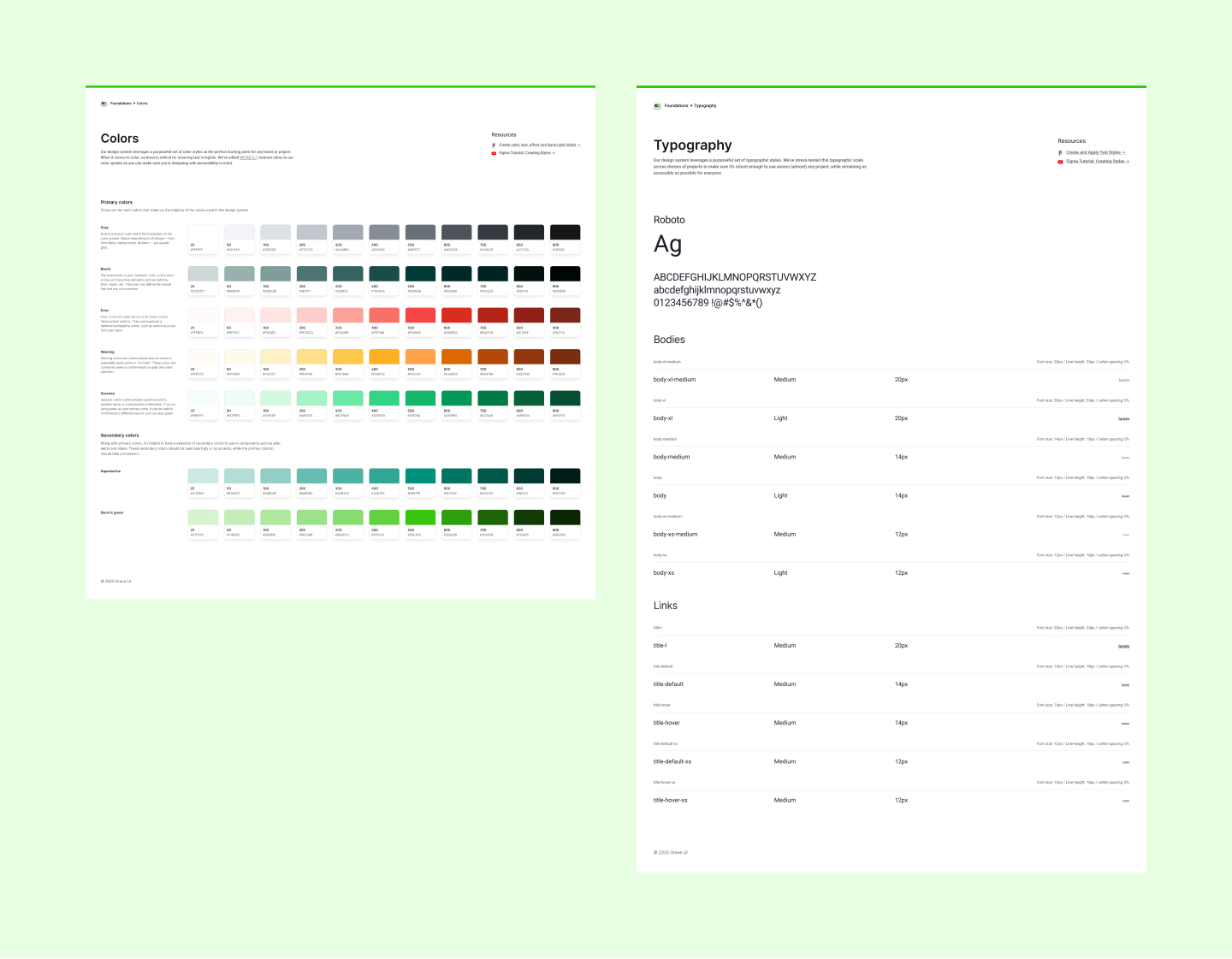Viewport: 1232px width, 959px height.
Task: Click the logo icon beside Foundations → Typography
Action: (x=657, y=106)
